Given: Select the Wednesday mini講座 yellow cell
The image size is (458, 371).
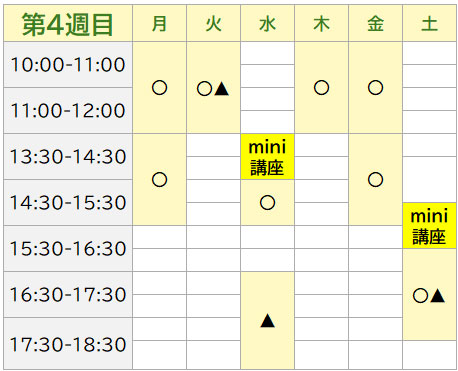Looking at the screenshot, I should (x=267, y=157).
